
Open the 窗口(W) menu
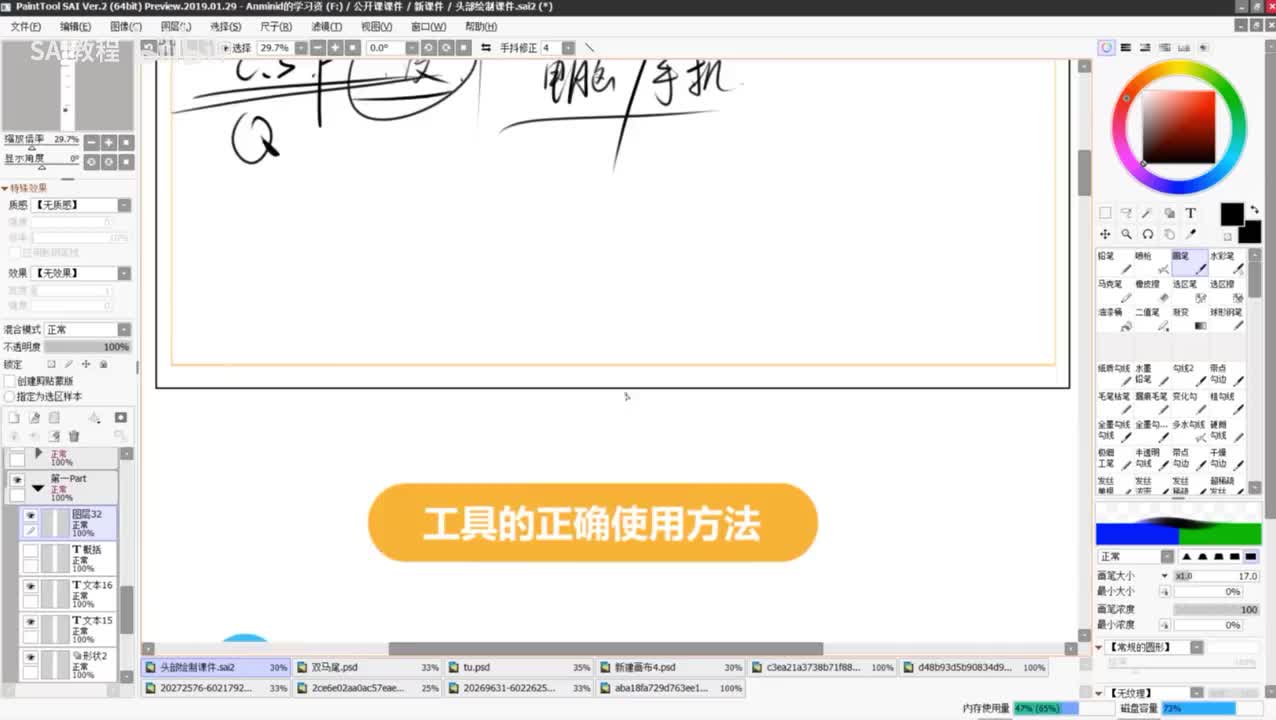pos(428,26)
